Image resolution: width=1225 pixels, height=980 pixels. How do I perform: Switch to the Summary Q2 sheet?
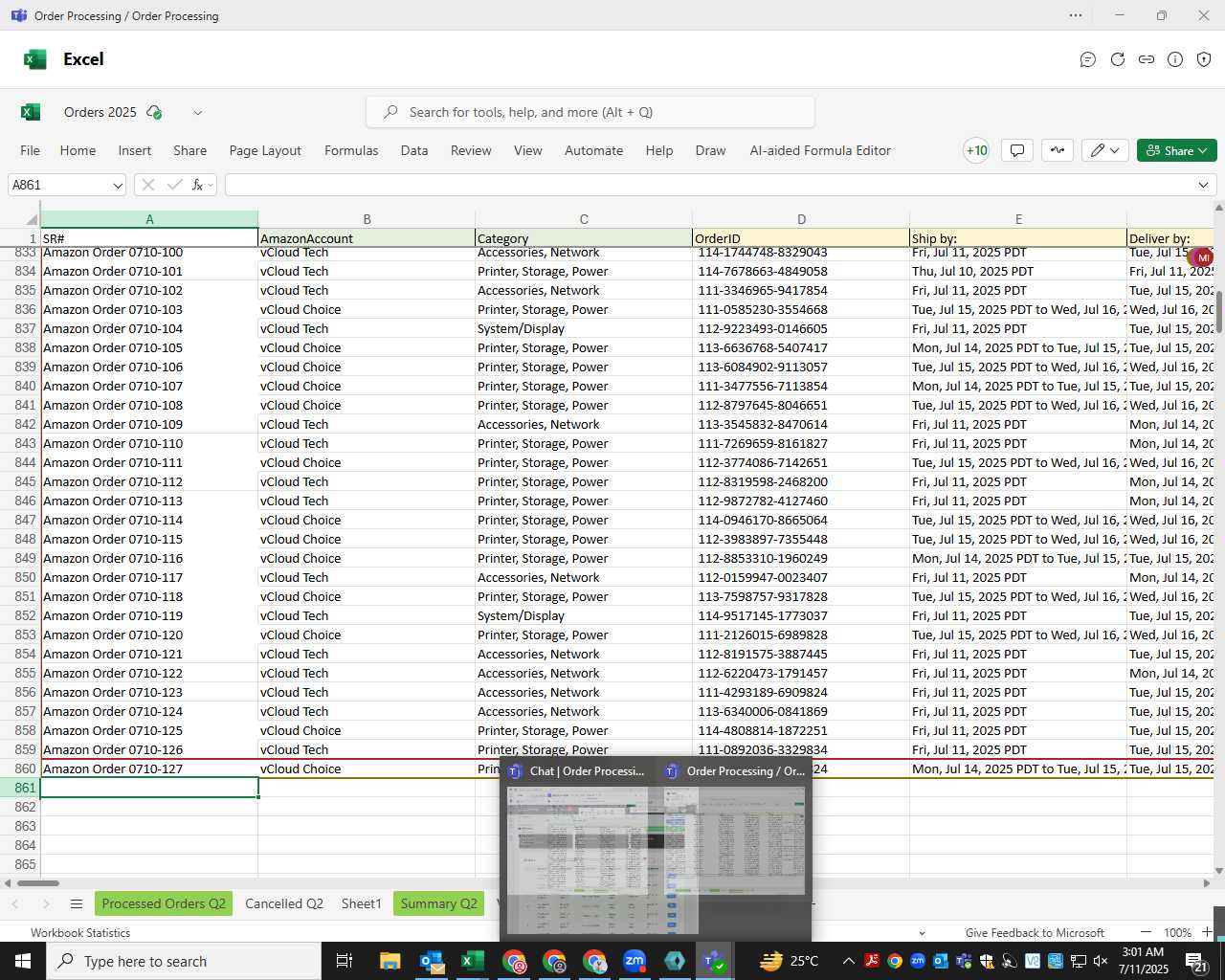(438, 903)
